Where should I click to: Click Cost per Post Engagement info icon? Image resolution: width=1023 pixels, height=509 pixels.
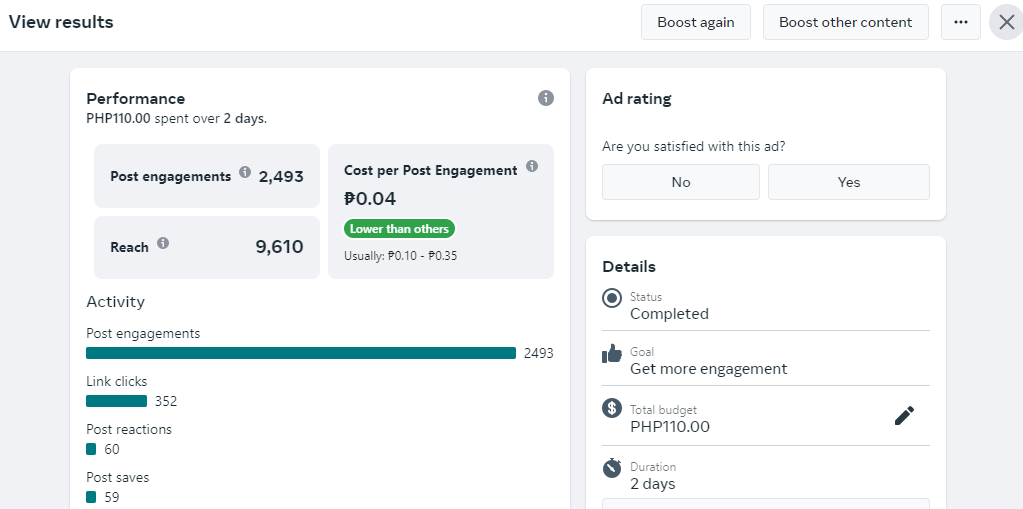pyautogui.click(x=532, y=166)
